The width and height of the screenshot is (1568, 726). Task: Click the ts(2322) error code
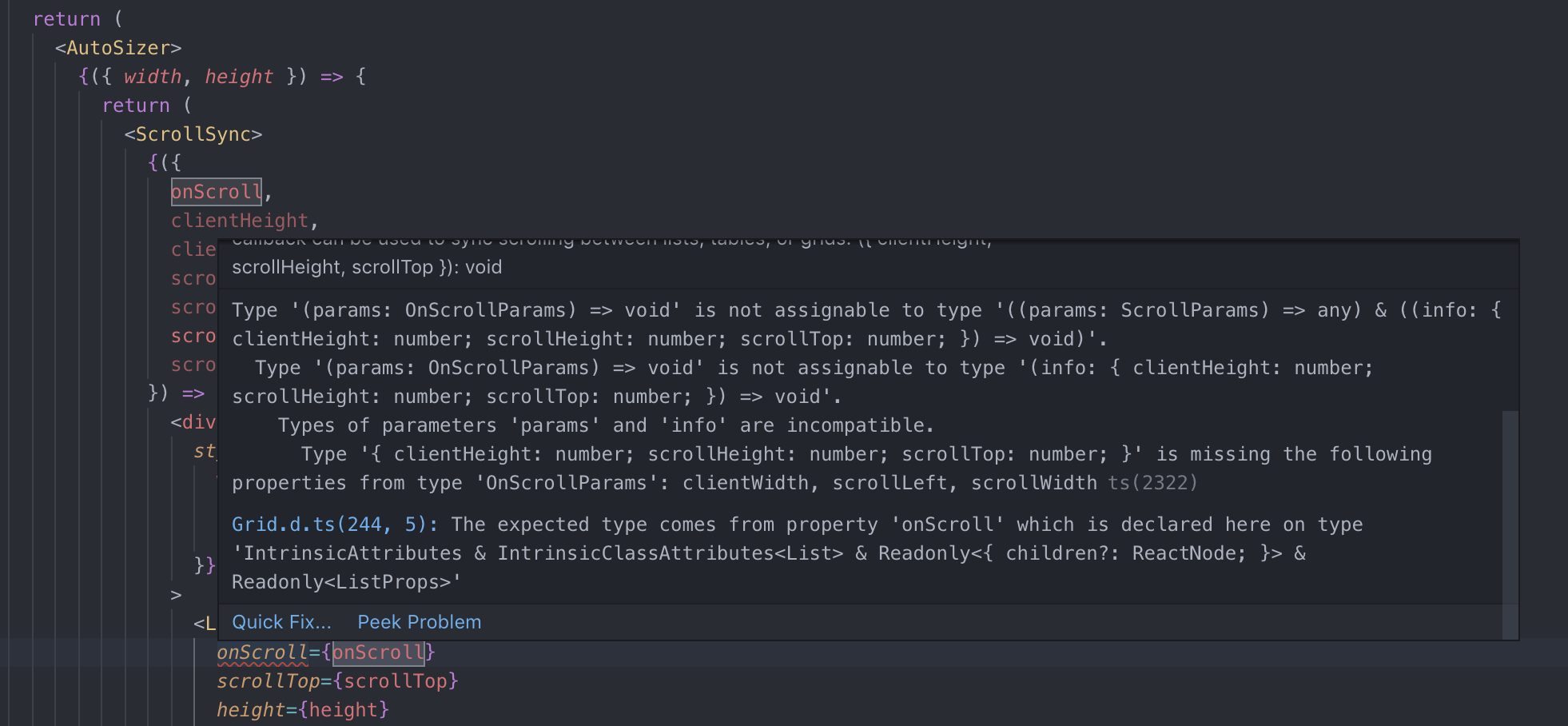[x=1153, y=482]
